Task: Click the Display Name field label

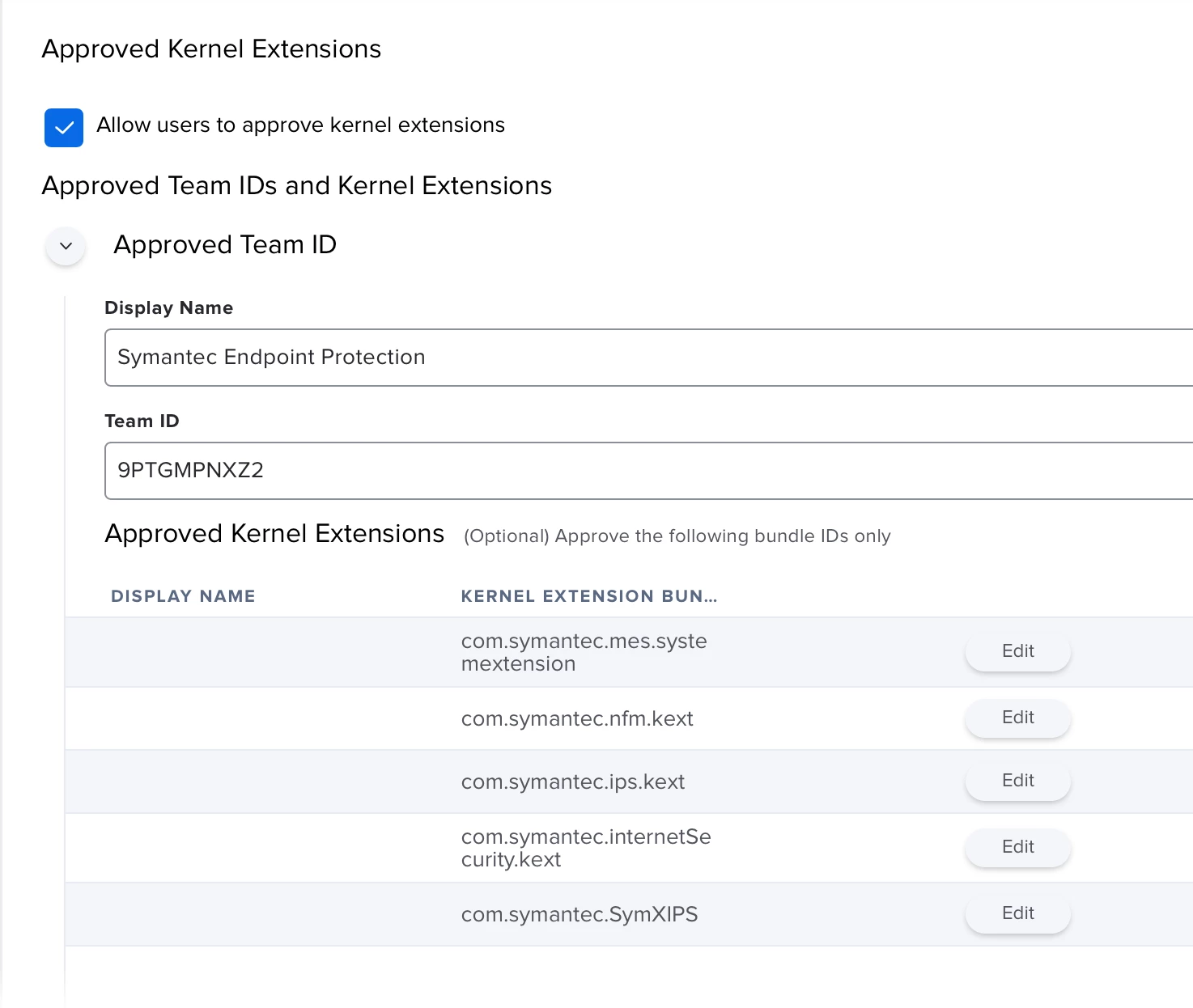Action: (168, 307)
